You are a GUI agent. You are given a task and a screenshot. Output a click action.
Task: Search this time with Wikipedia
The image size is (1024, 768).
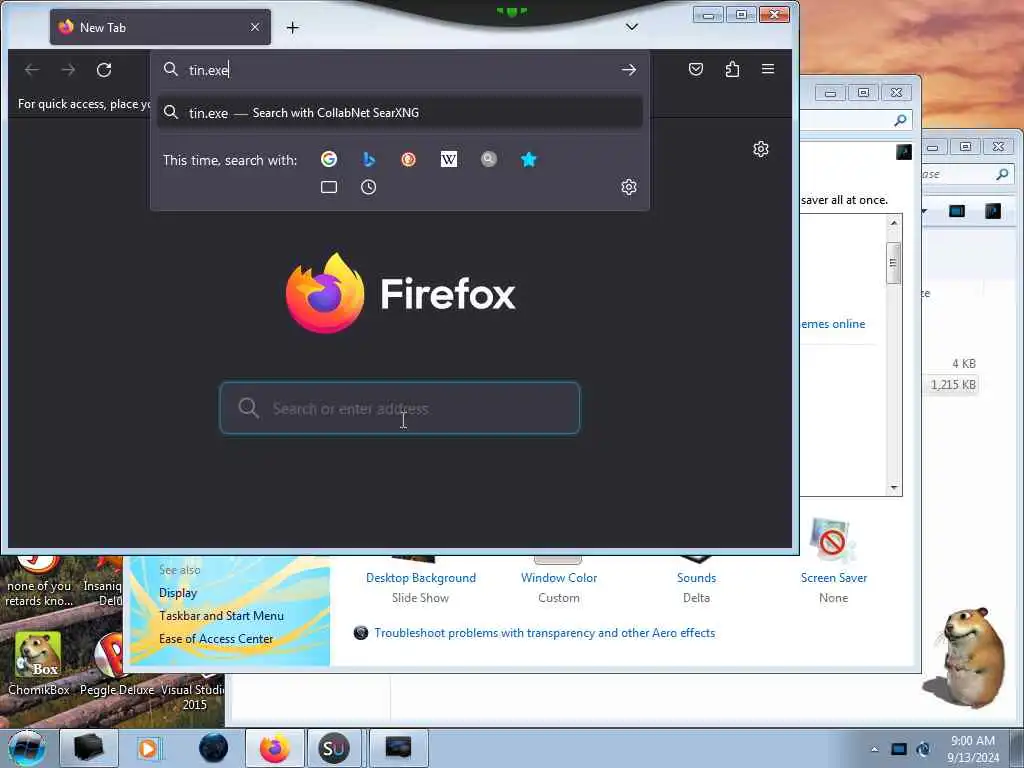(449, 159)
